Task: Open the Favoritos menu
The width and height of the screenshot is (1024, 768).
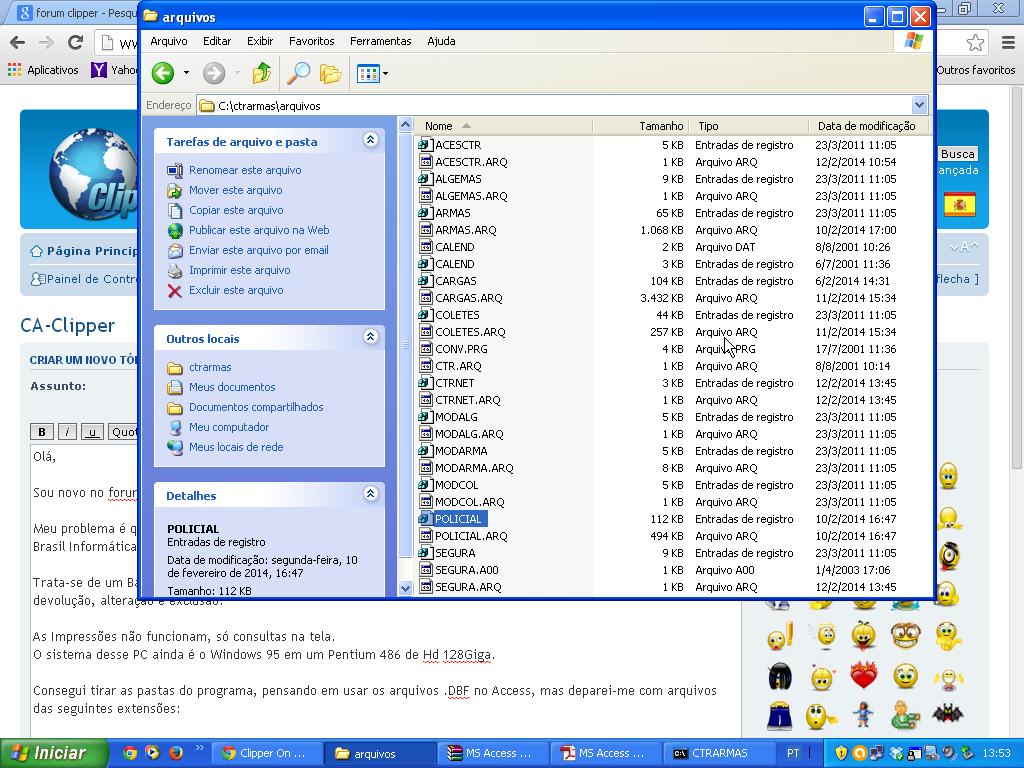Action: click(x=311, y=41)
